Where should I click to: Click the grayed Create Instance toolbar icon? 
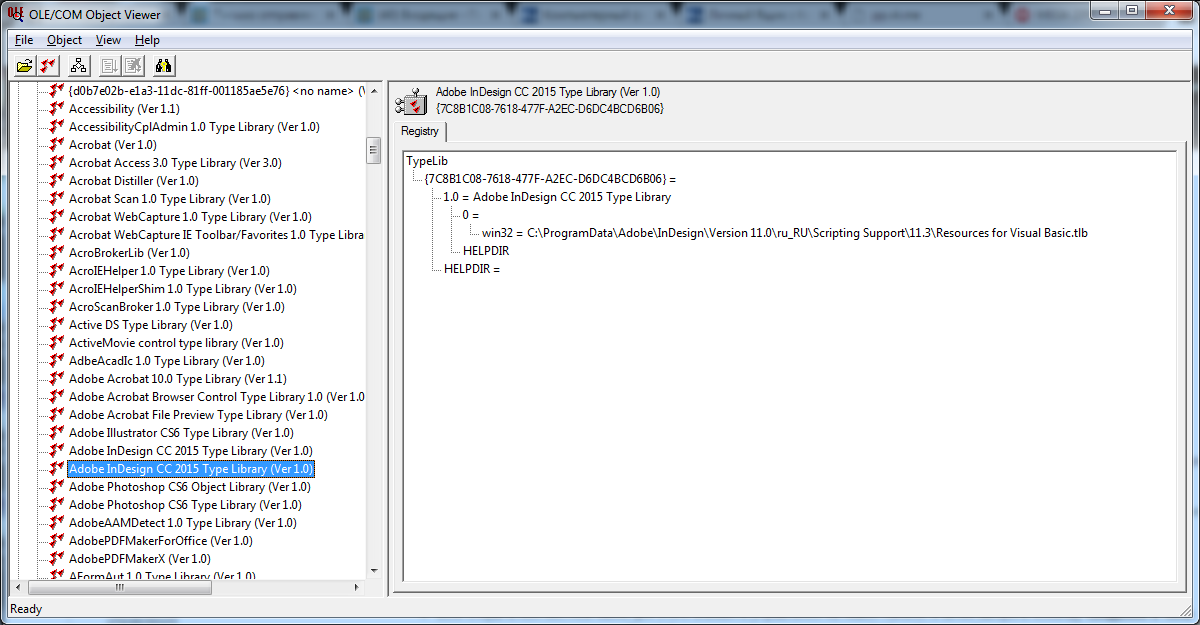tap(111, 66)
